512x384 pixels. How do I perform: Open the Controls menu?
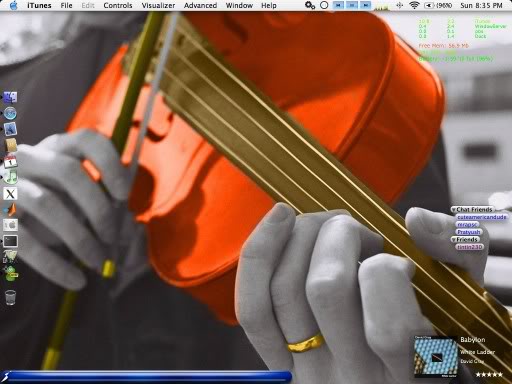118,5
